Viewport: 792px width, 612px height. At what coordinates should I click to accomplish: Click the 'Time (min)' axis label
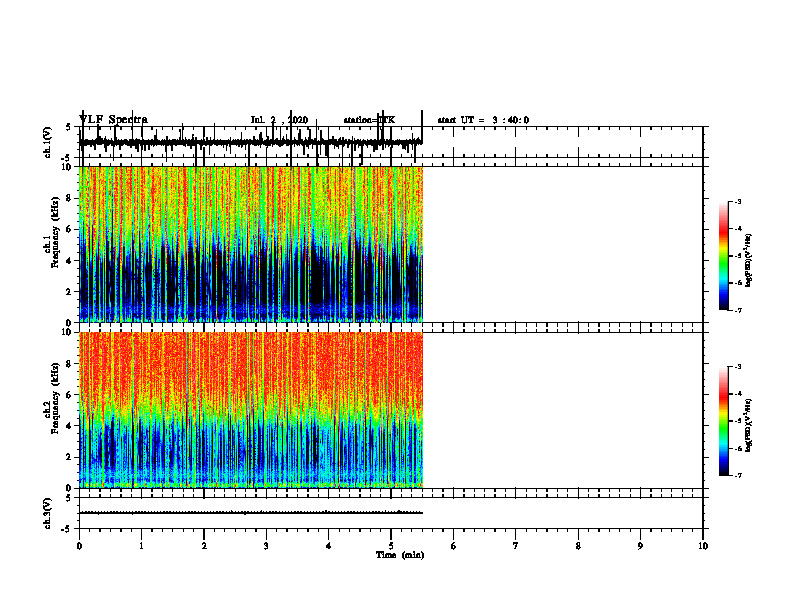pyautogui.click(x=400, y=554)
